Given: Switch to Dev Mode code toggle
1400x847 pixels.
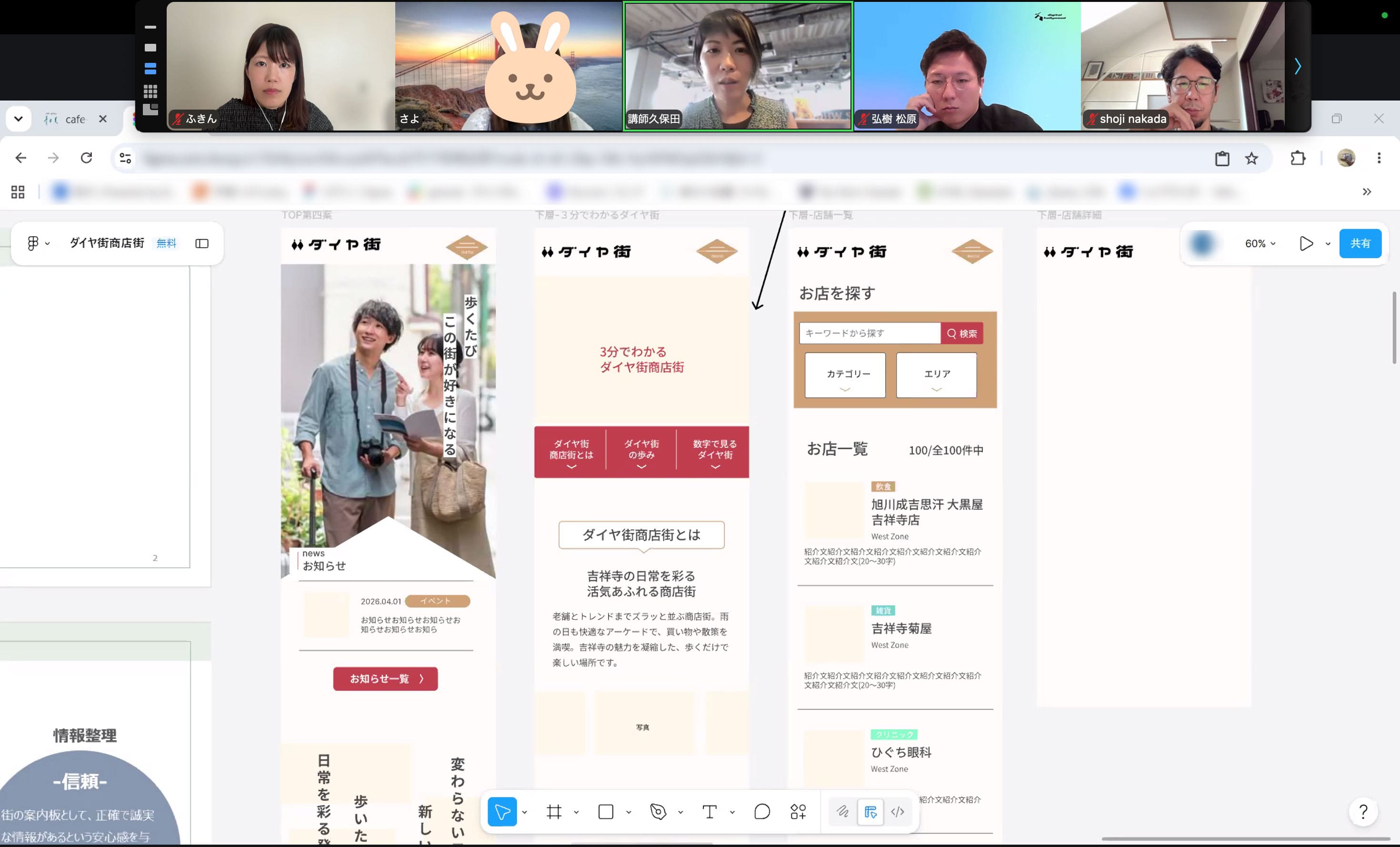Looking at the screenshot, I should tap(898, 812).
